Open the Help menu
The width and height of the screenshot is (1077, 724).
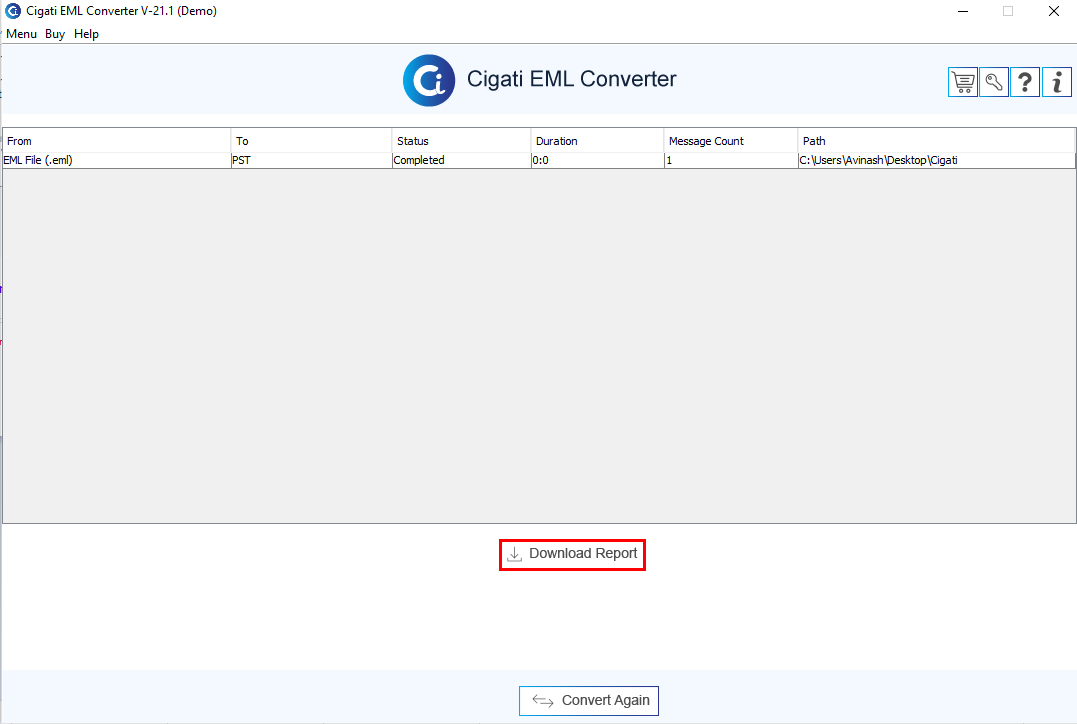[x=87, y=34]
